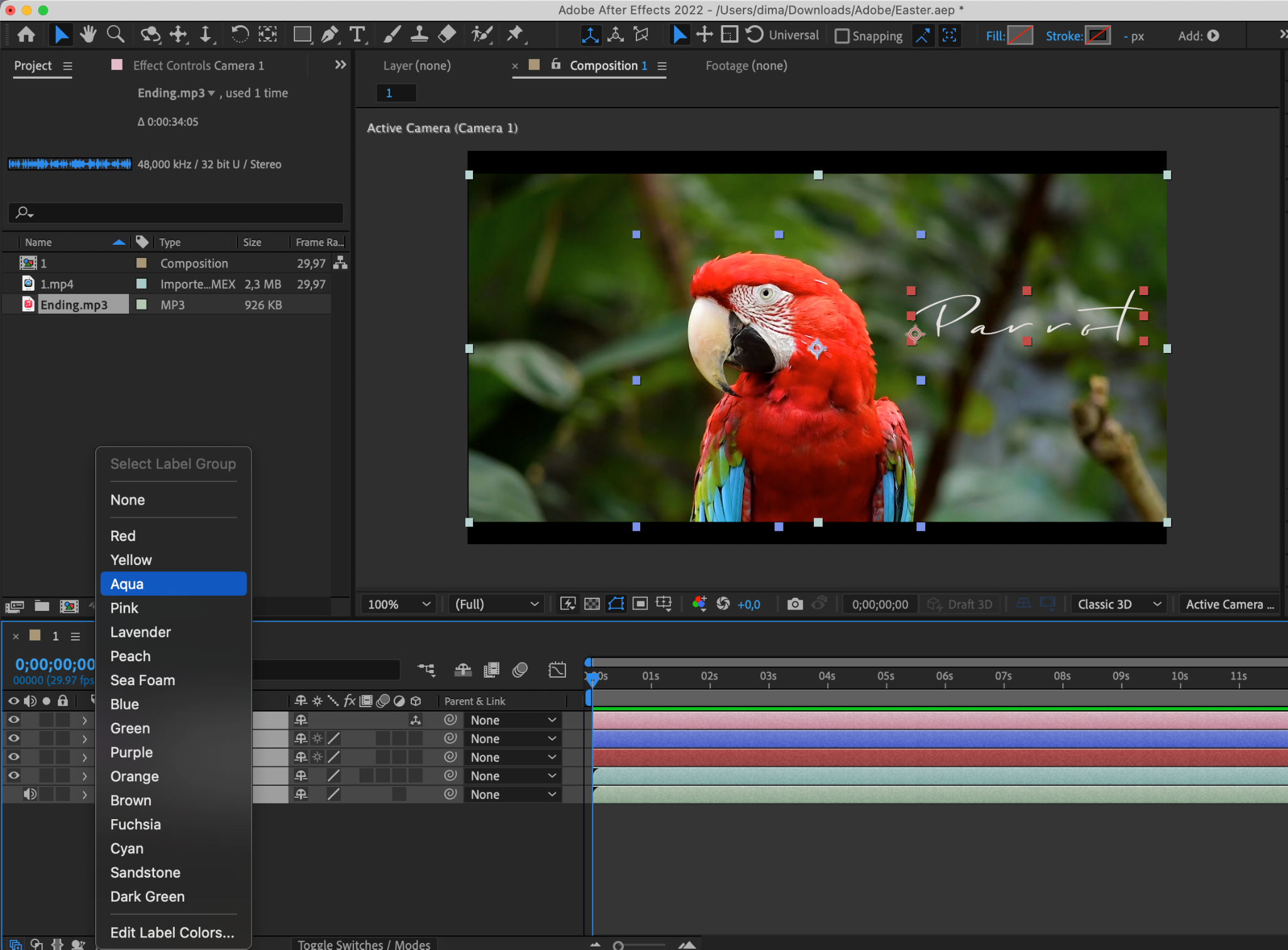Open the 100% magnification dropdown
Image resolution: width=1288 pixels, height=950 pixels.
pyautogui.click(x=399, y=604)
